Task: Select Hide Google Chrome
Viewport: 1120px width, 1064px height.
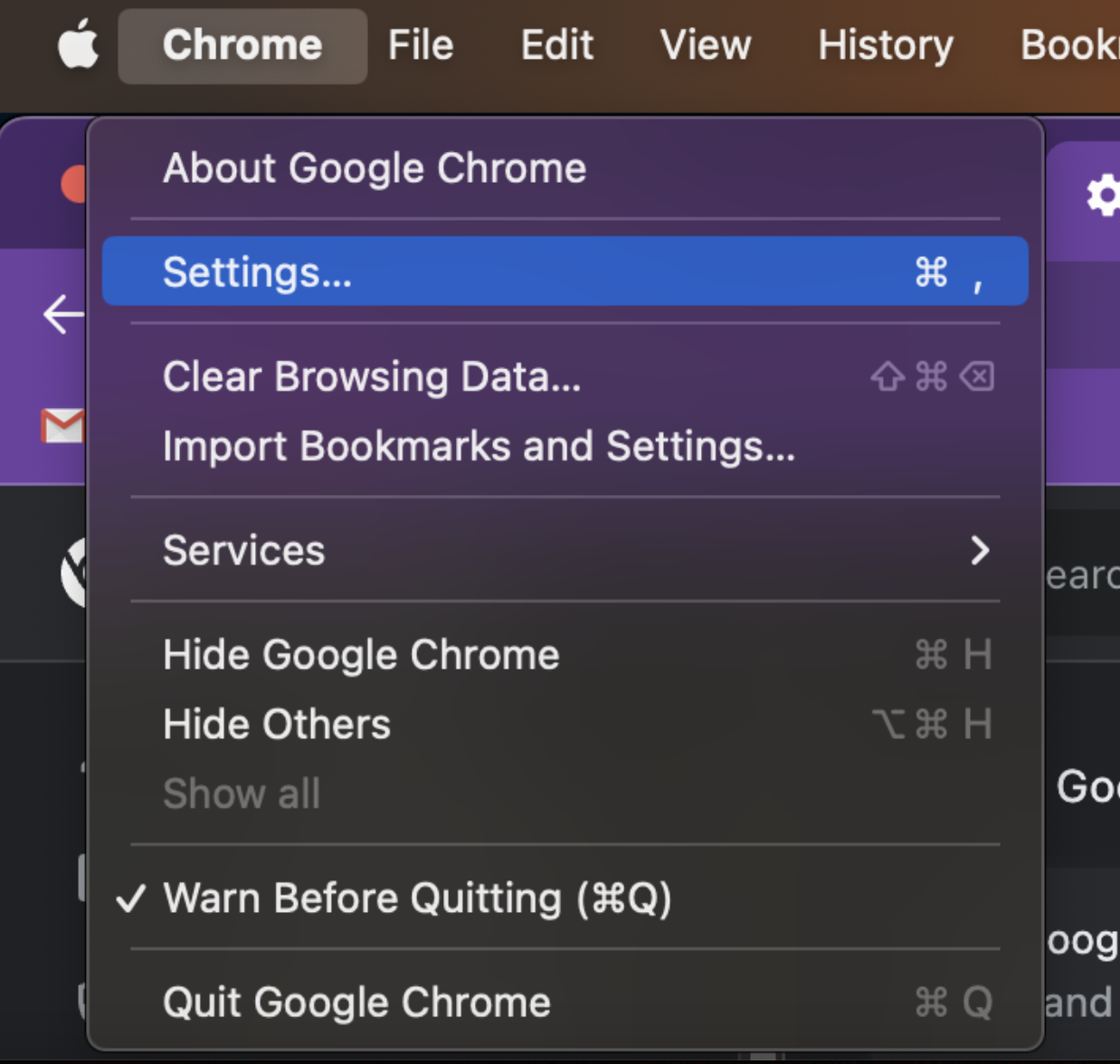Action: (x=565, y=654)
